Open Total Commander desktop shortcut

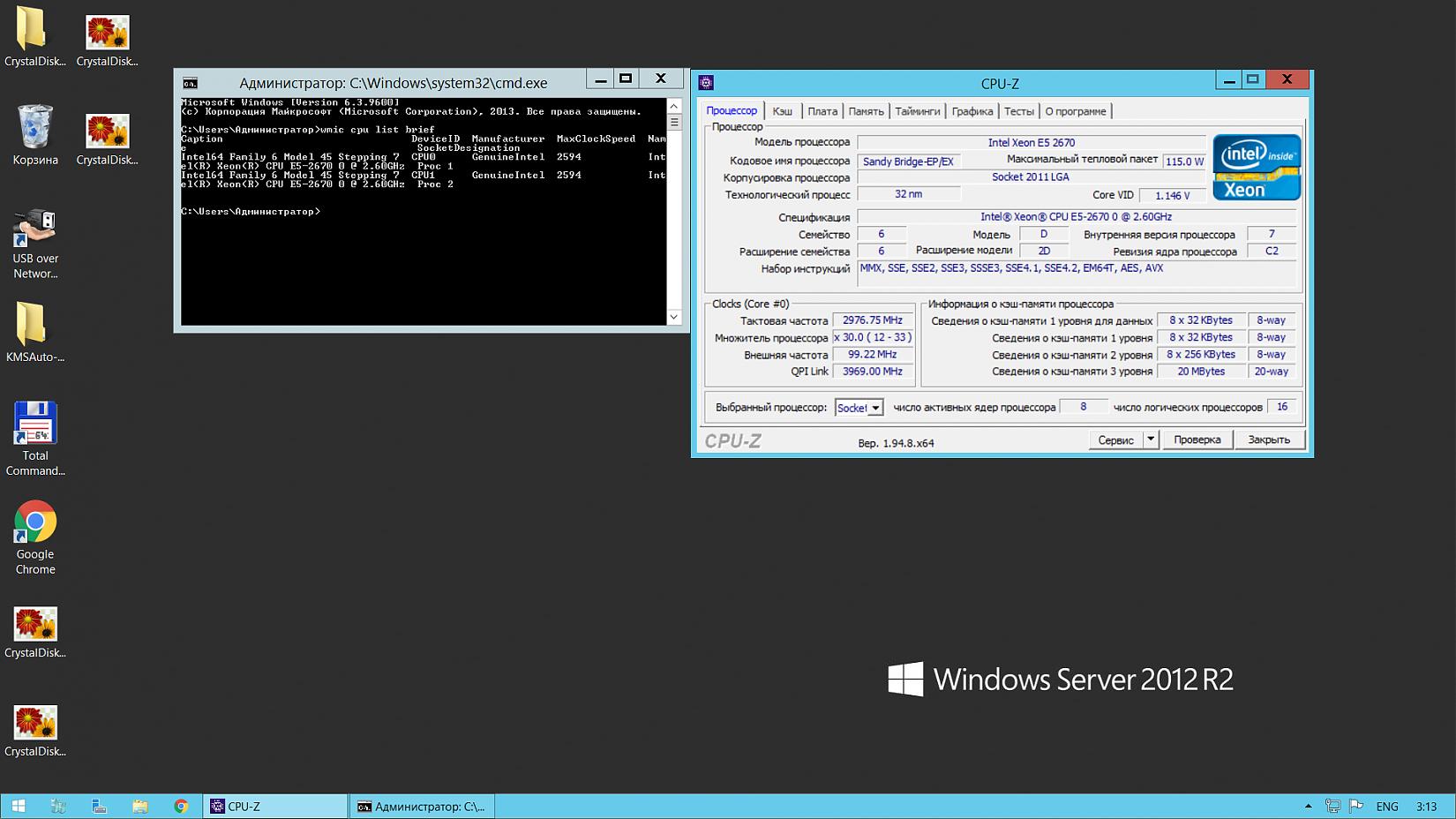(x=35, y=425)
